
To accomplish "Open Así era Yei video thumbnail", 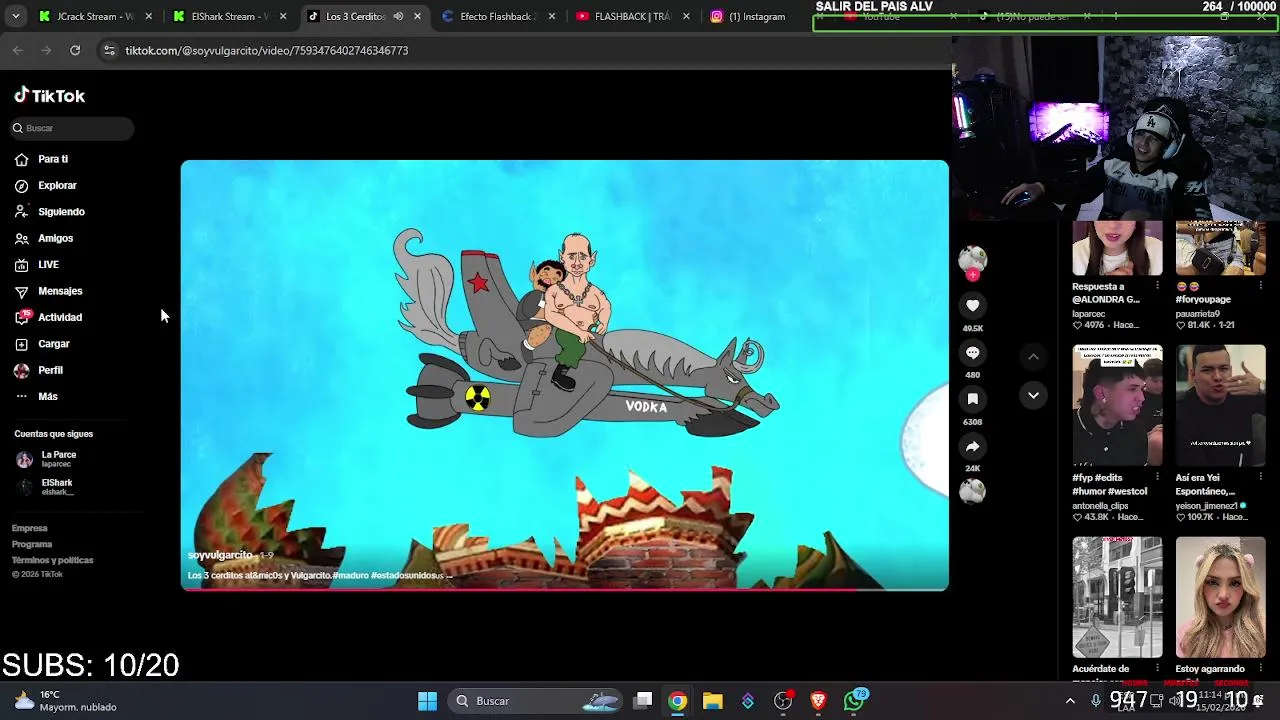I will pos(1220,405).
